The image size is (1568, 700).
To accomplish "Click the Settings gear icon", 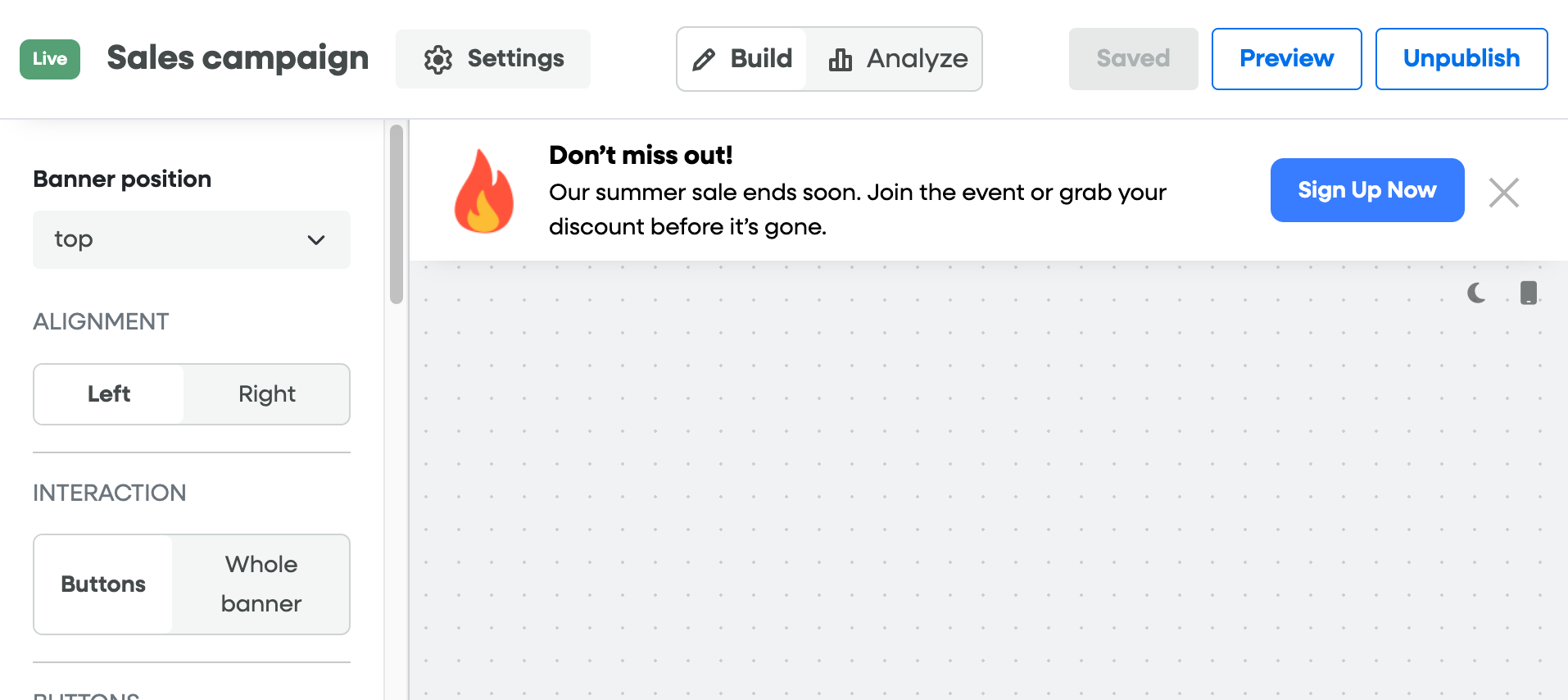I will (x=438, y=59).
